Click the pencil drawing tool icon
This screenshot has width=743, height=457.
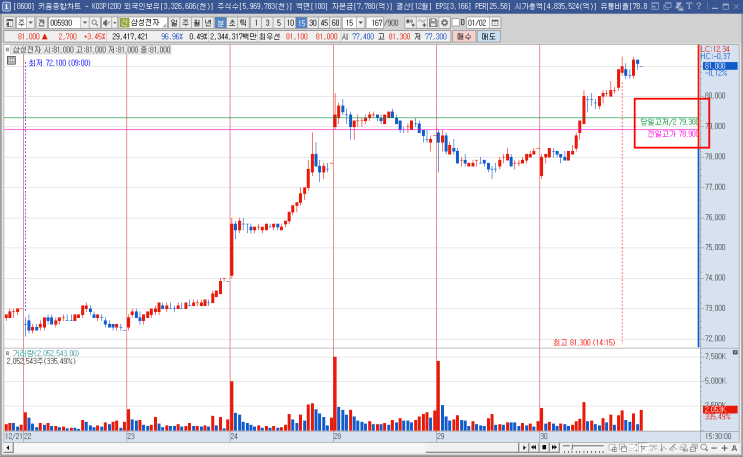click(x=673, y=448)
